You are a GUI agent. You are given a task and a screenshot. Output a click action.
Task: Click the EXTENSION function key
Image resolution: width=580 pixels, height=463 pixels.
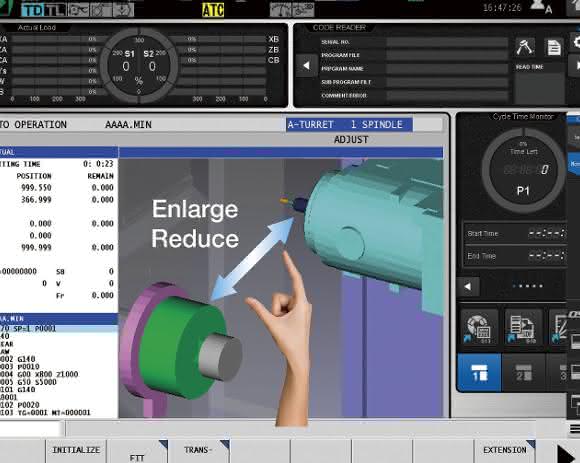(x=505, y=450)
